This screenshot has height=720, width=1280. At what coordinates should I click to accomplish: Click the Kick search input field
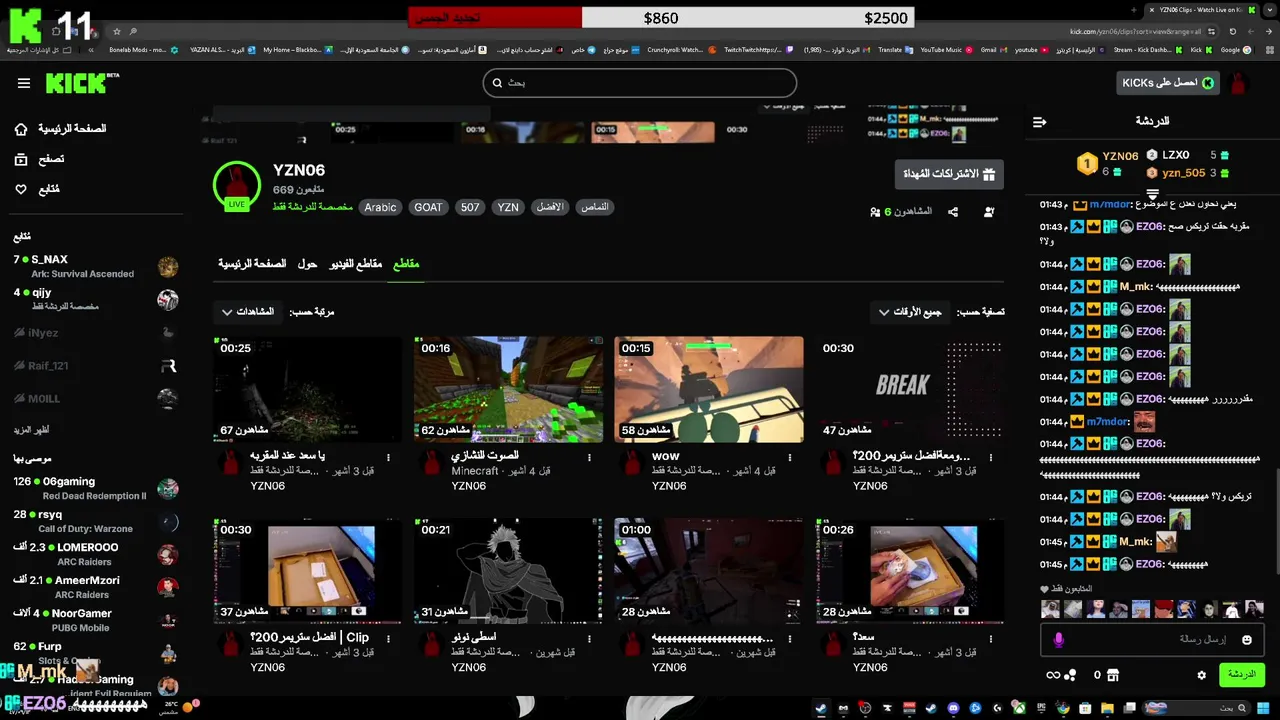point(640,83)
